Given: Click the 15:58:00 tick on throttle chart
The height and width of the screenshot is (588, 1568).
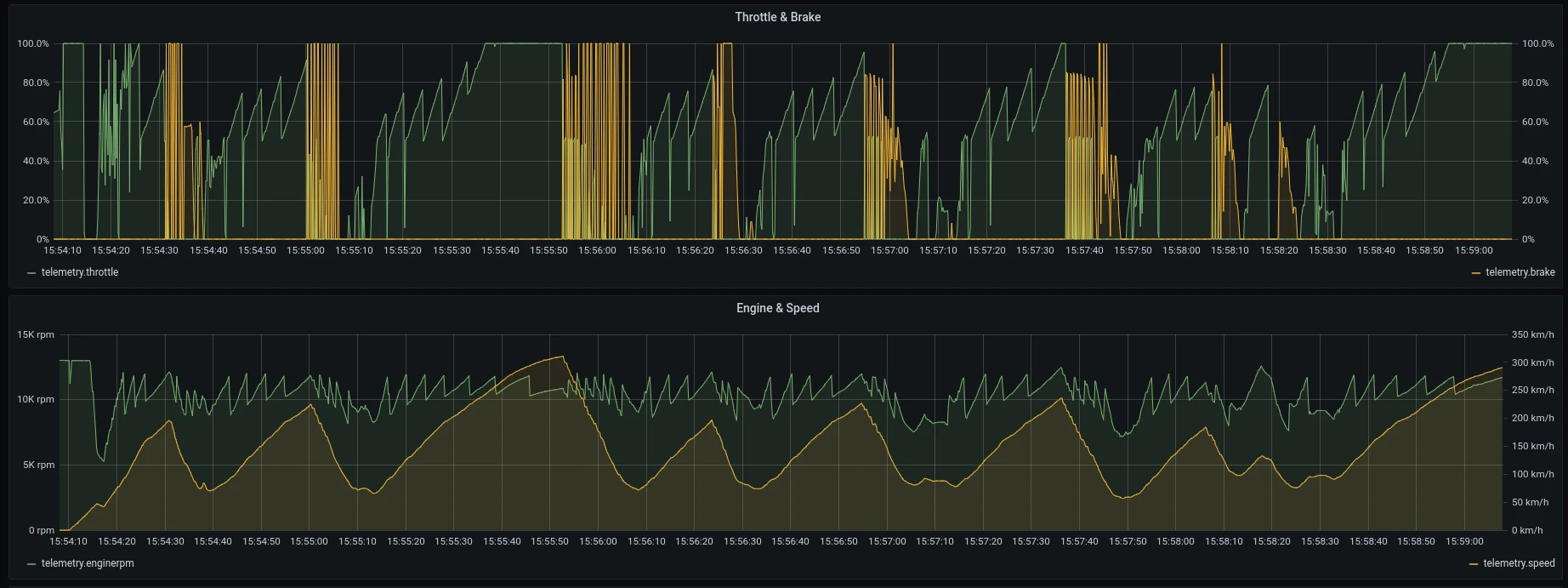Looking at the screenshot, I should (1181, 250).
